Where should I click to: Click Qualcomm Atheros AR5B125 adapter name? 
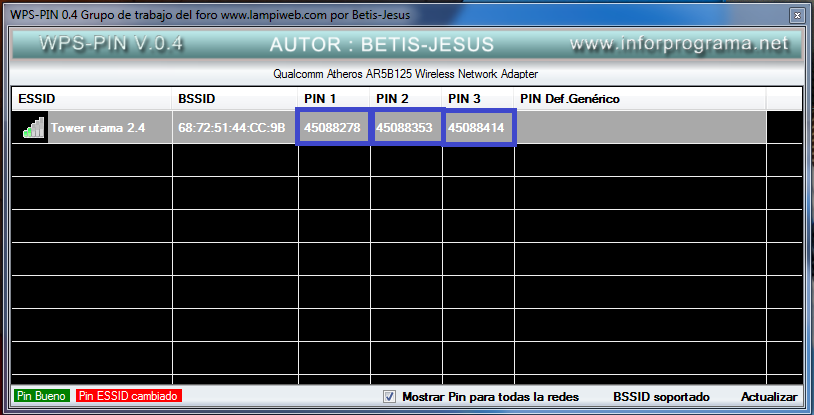coord(405,74)
